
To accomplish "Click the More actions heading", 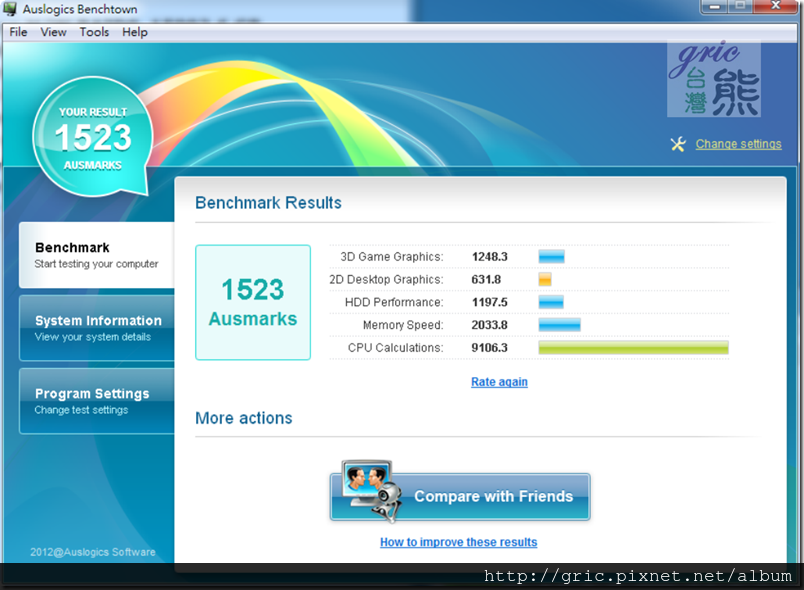I will pos(244,418).
